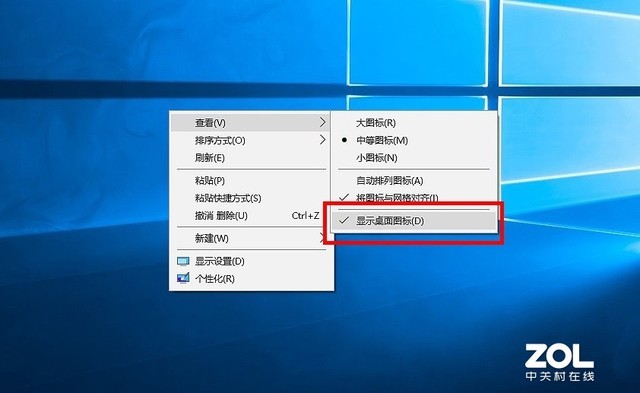
Task: Toggle 将图标与网格对齐(I) option
Action: pyautogui.click(x=414, y=197)
